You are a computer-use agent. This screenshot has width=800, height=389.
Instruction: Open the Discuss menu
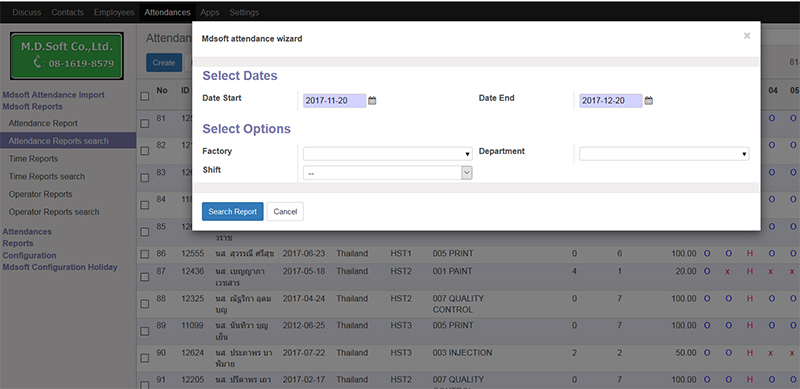point(27,12)
